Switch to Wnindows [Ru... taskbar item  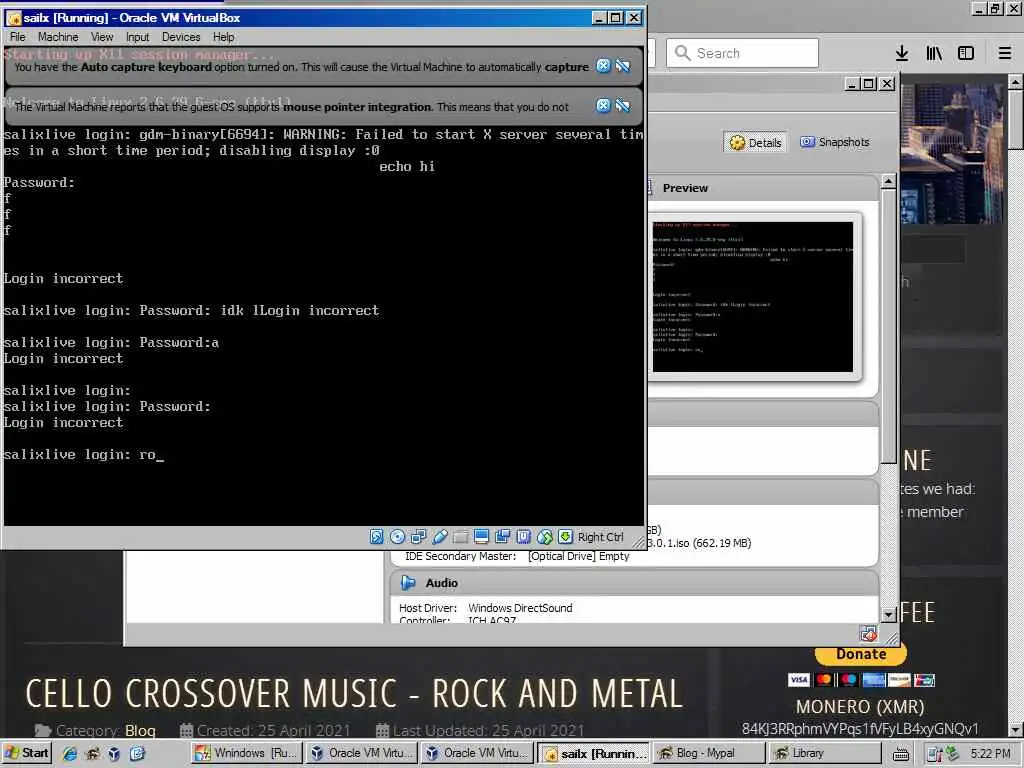click(248, 753)
